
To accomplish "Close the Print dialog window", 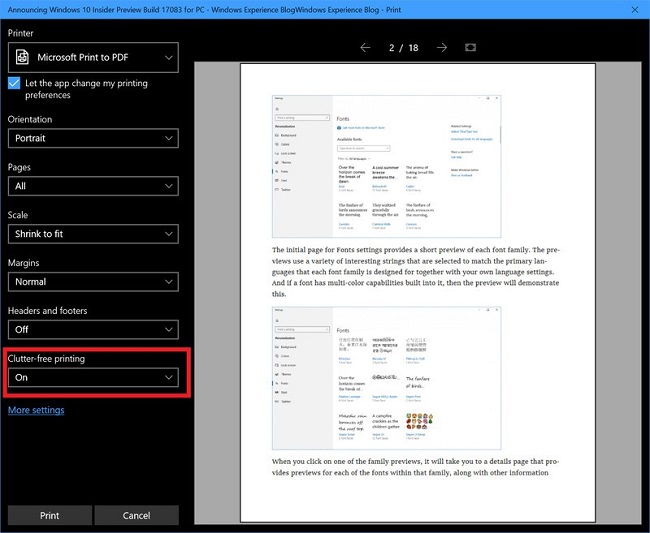I will [637, 10].
